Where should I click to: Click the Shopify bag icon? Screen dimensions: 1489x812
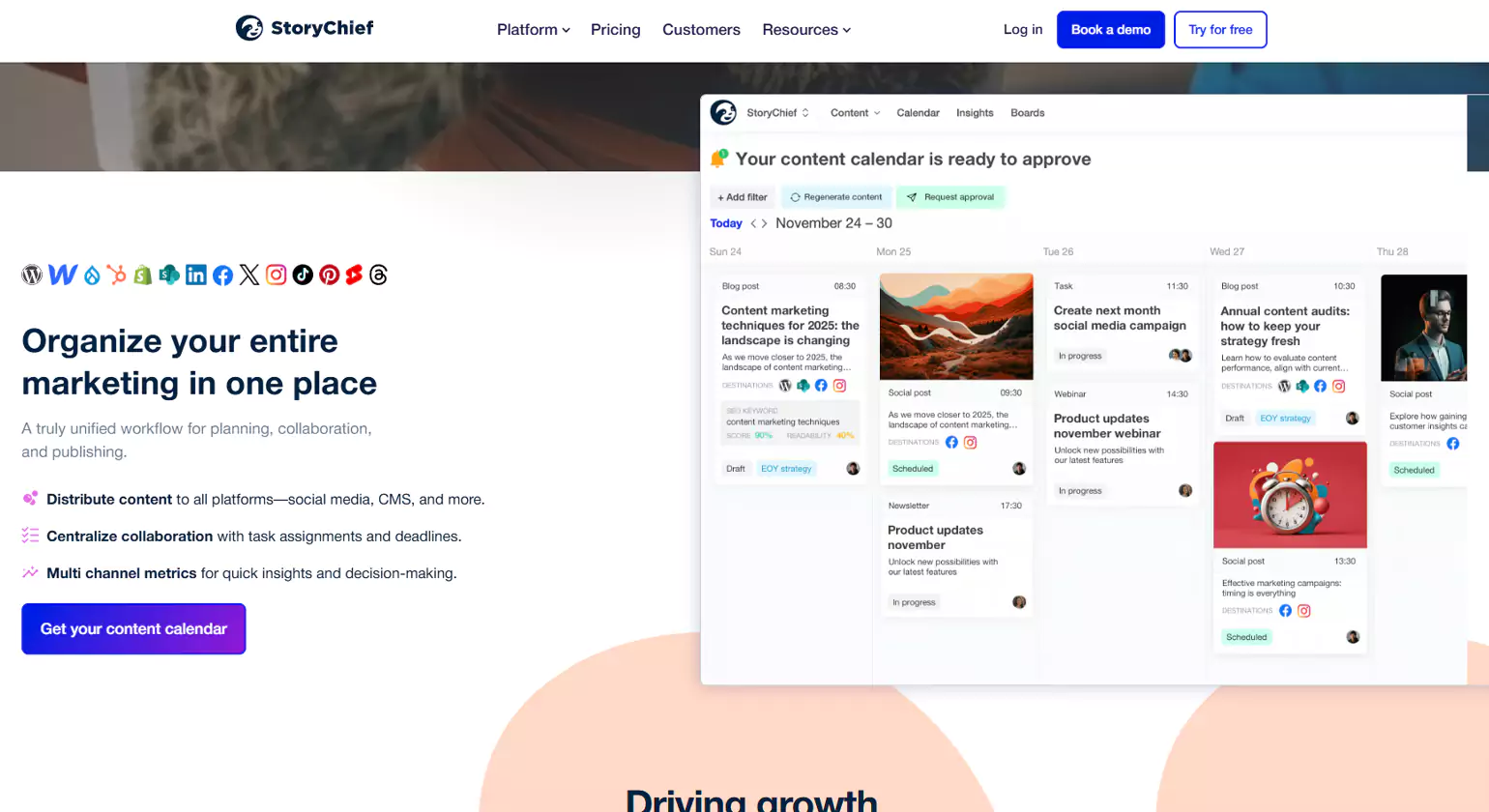143,275
